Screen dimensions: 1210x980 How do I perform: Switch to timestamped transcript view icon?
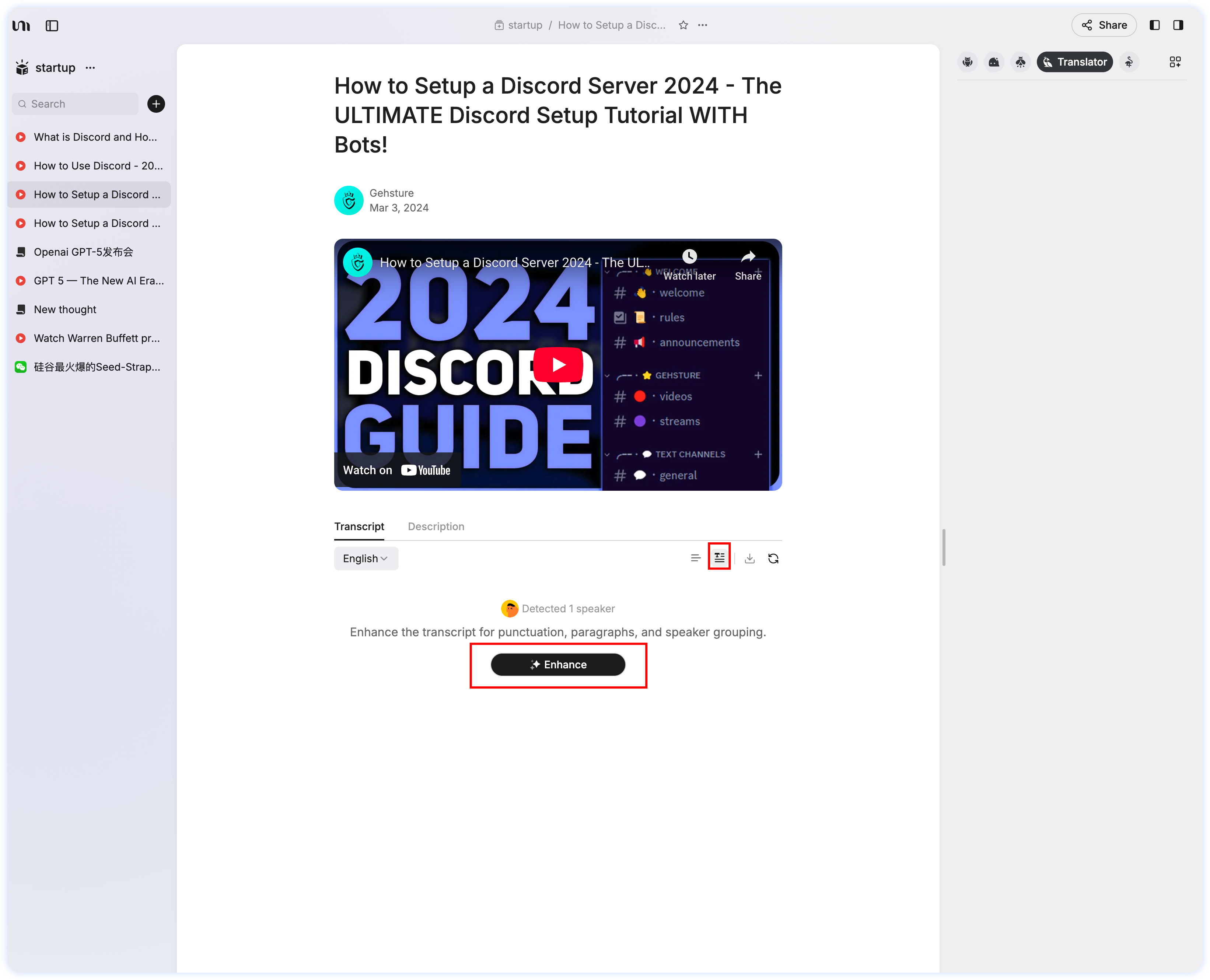(719, 558)
